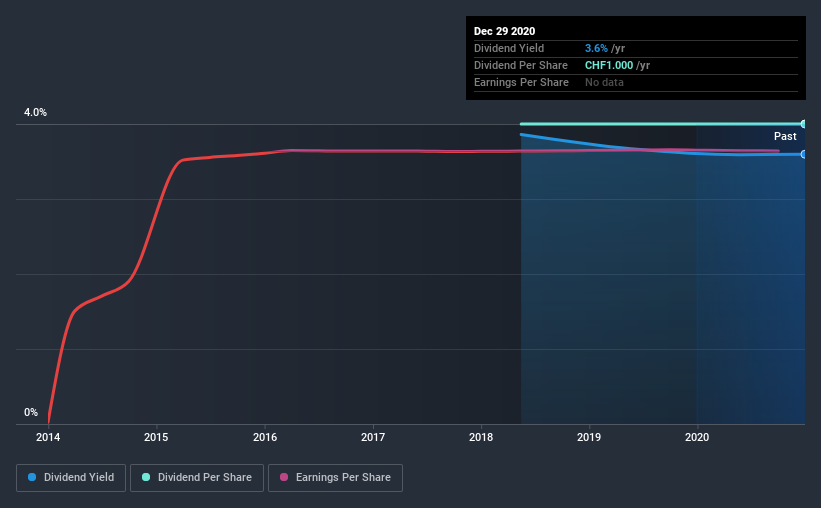Click the Dividend Yield endpoint marker
The height and width of the screenshot is (508, 821).
point(803,154)
